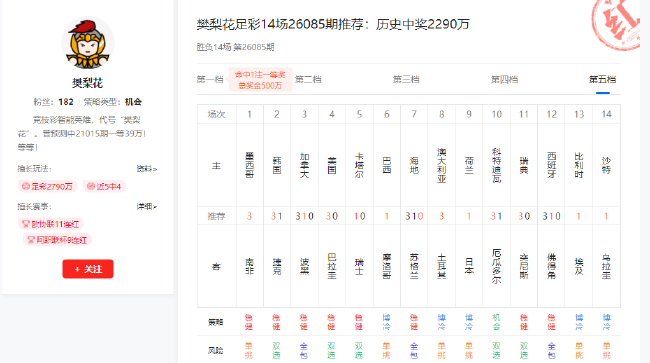Click the subtitle 胜负14场 第26085期
Screen dimensions: 650x363
(x=235, y=47)
